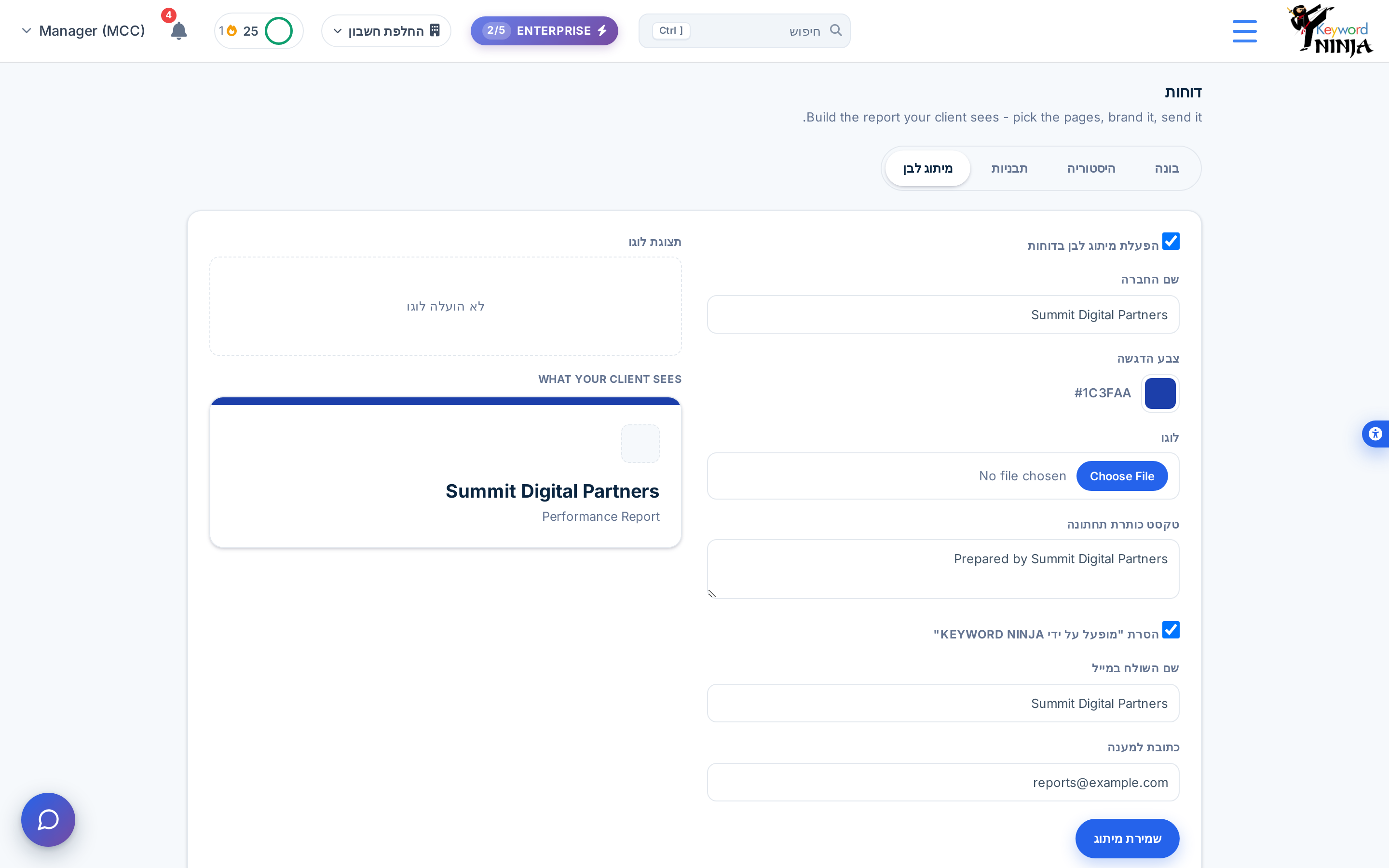Image resolution: width=1389 pixels, height=868 pixels.
Task: Open the accent color swatch picker
Action: 1160,393
